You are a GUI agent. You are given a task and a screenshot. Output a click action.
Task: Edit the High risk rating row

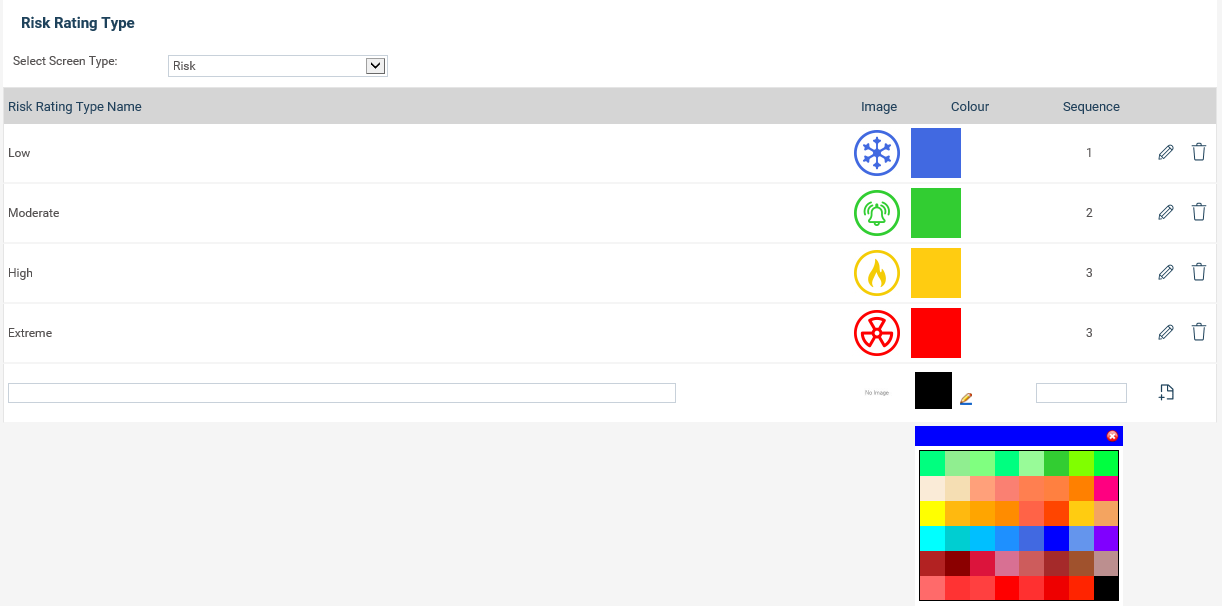click(x=1165, y=273)
